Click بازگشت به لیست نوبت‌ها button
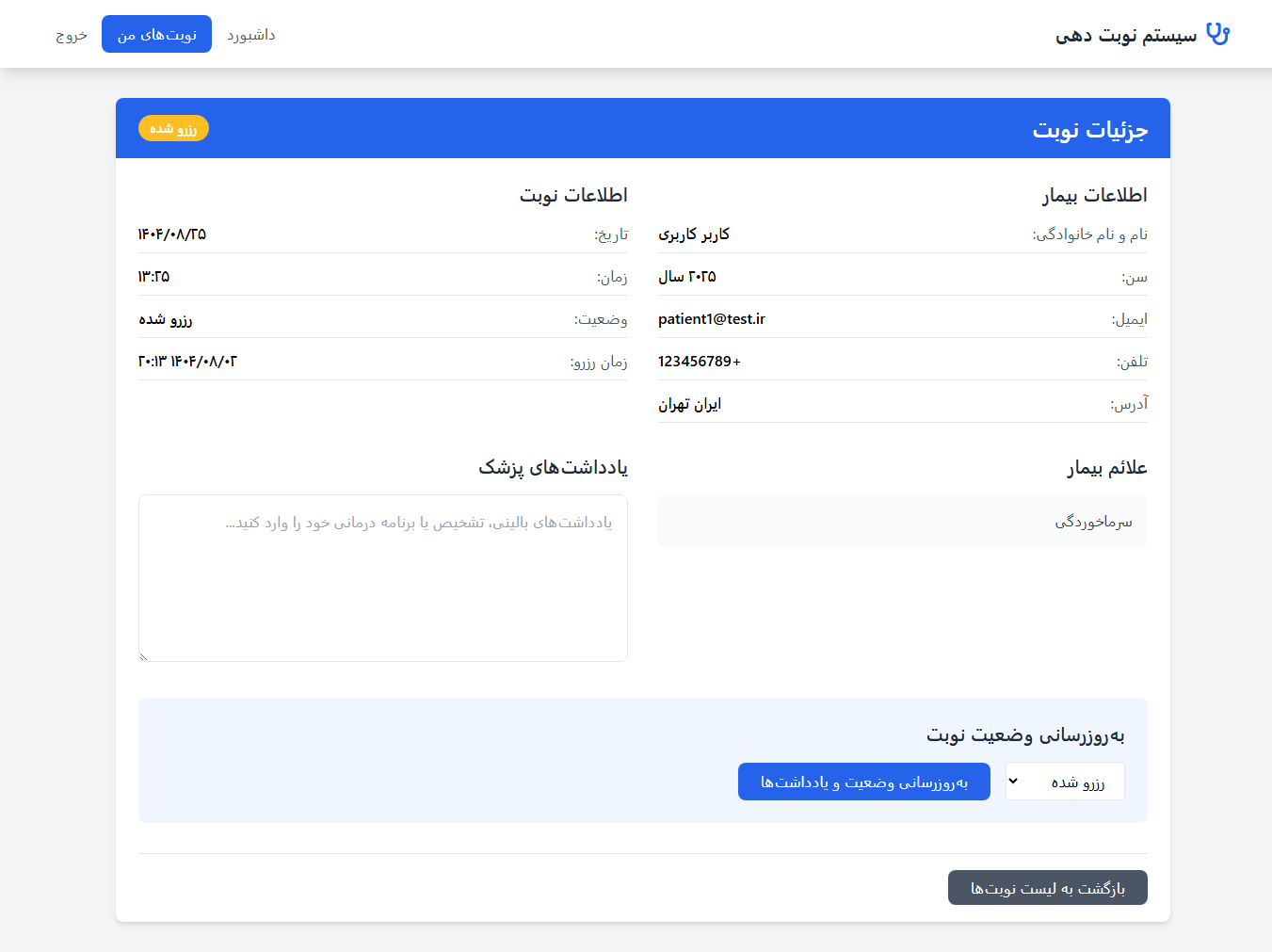The image size is (1272, 952). coord(1047,888)
